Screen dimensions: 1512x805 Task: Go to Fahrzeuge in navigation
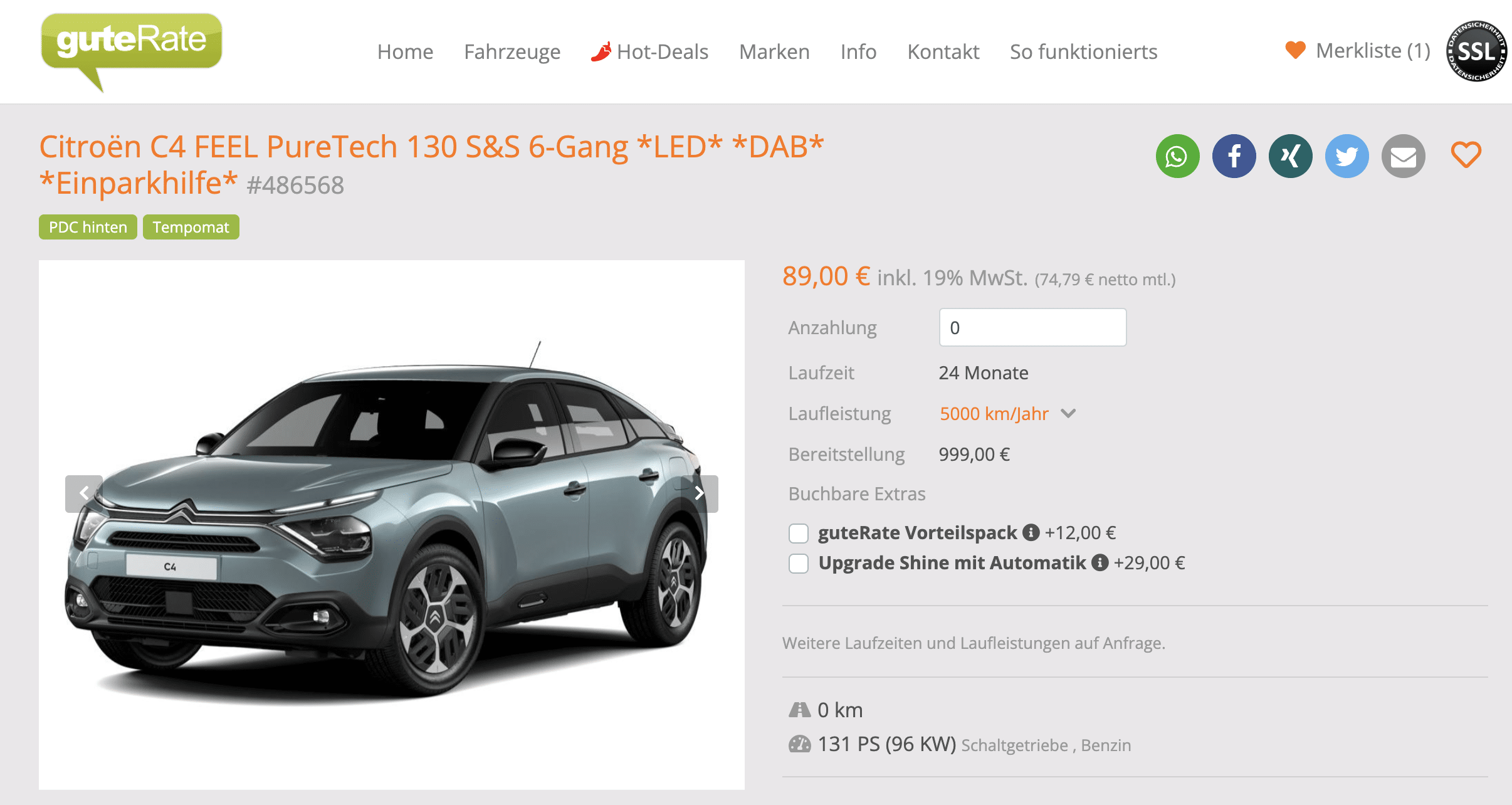(x=512, y=51)
